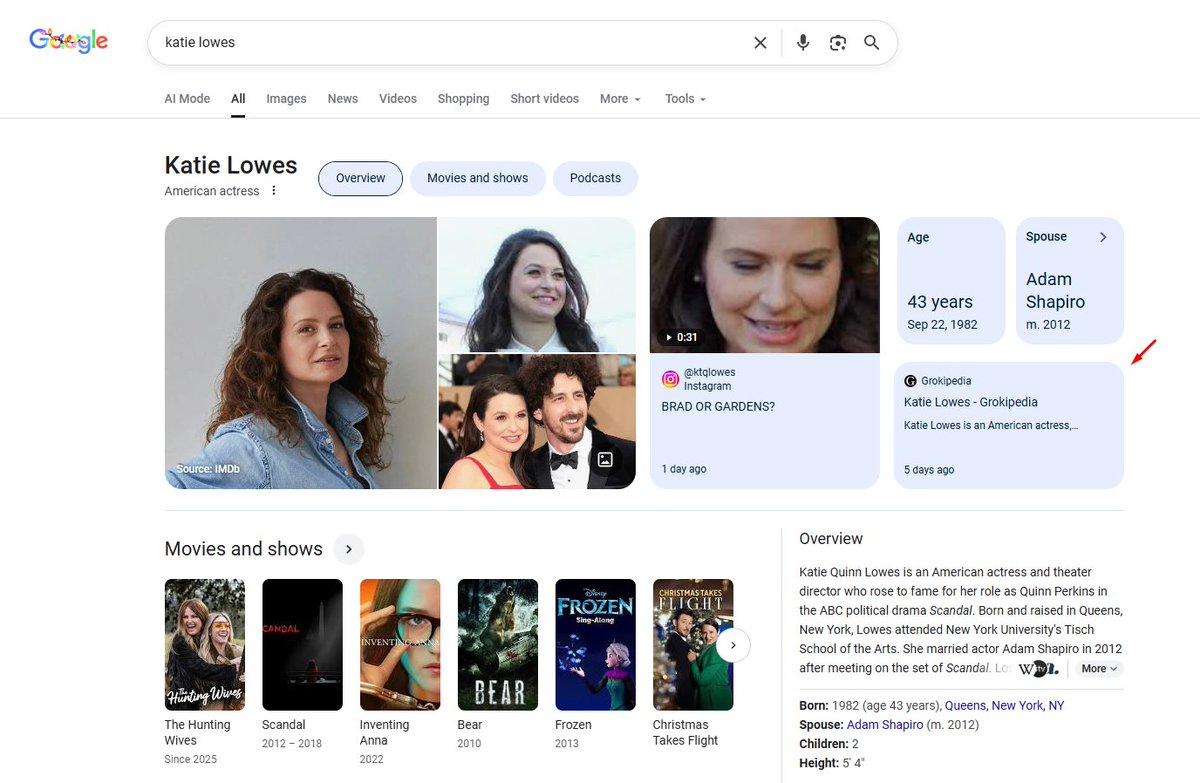This screenshot has height=783, width=1200.
Task: Click the @ktqlowes Instagram handle
Action: click(709, 373)
